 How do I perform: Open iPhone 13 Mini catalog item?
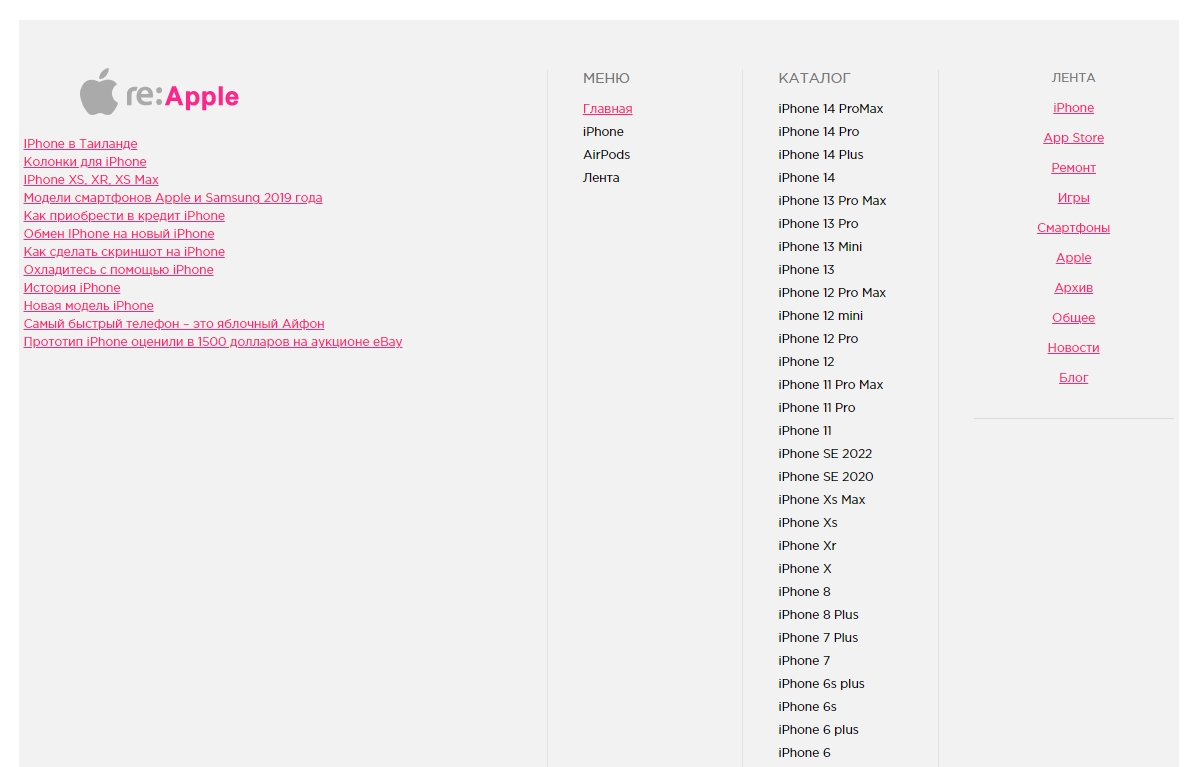tap(820, 246)
